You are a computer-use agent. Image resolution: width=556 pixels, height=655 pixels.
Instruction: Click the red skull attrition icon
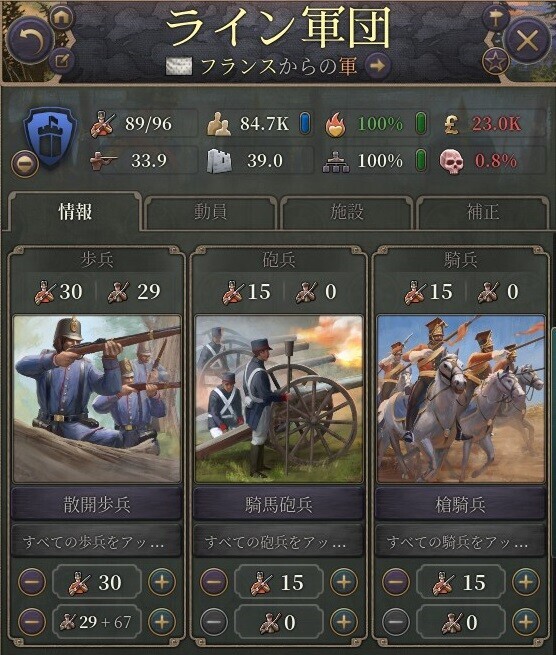[x=452, y=161]
